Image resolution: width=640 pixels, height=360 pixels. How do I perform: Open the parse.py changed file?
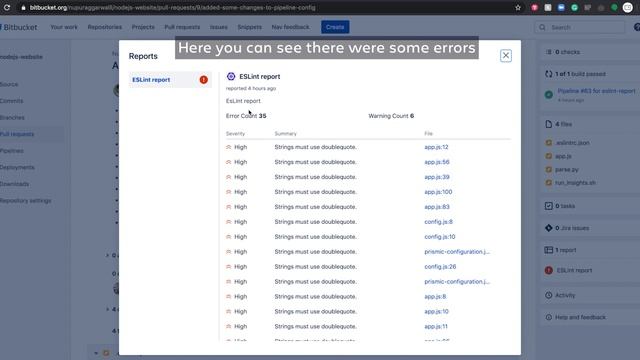567,169
